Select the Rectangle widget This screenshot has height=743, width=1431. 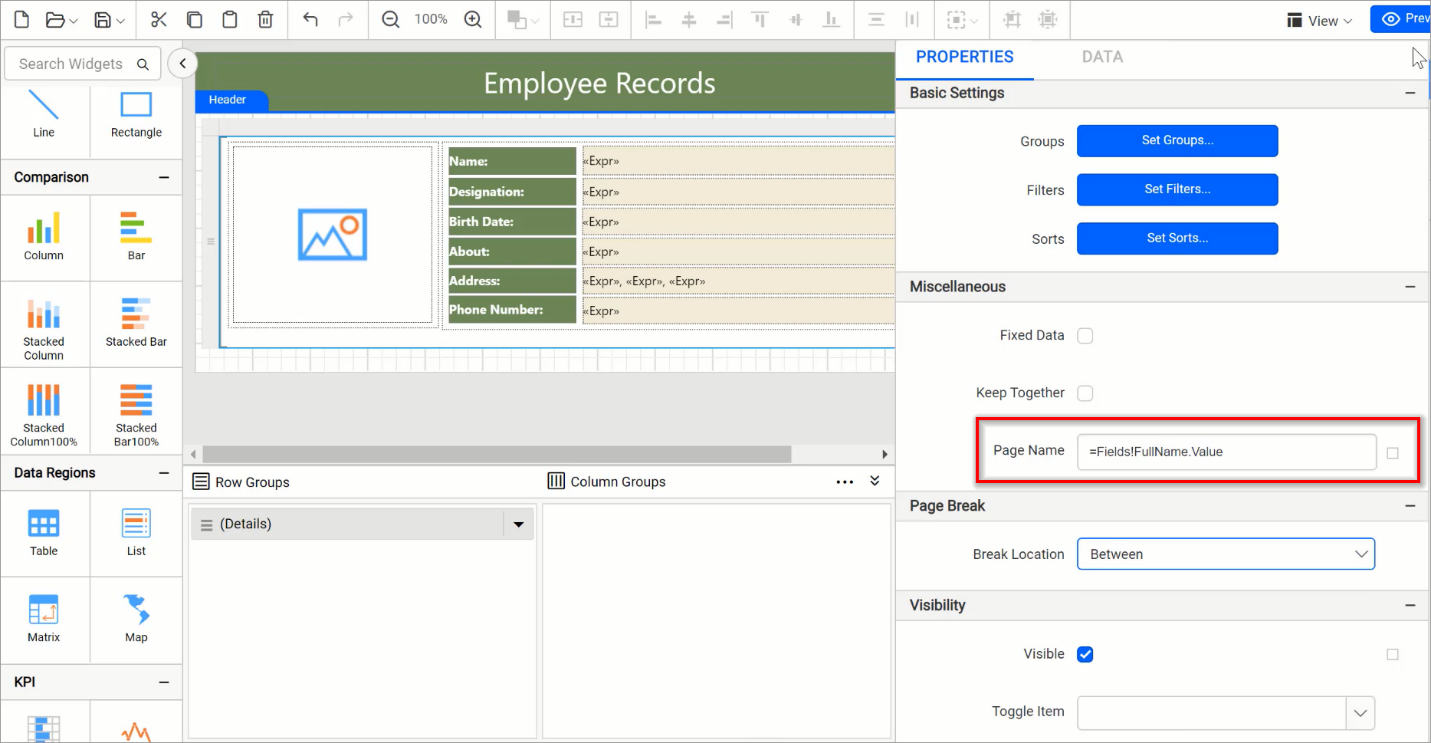pyautogui.click(x=136, y=114)
